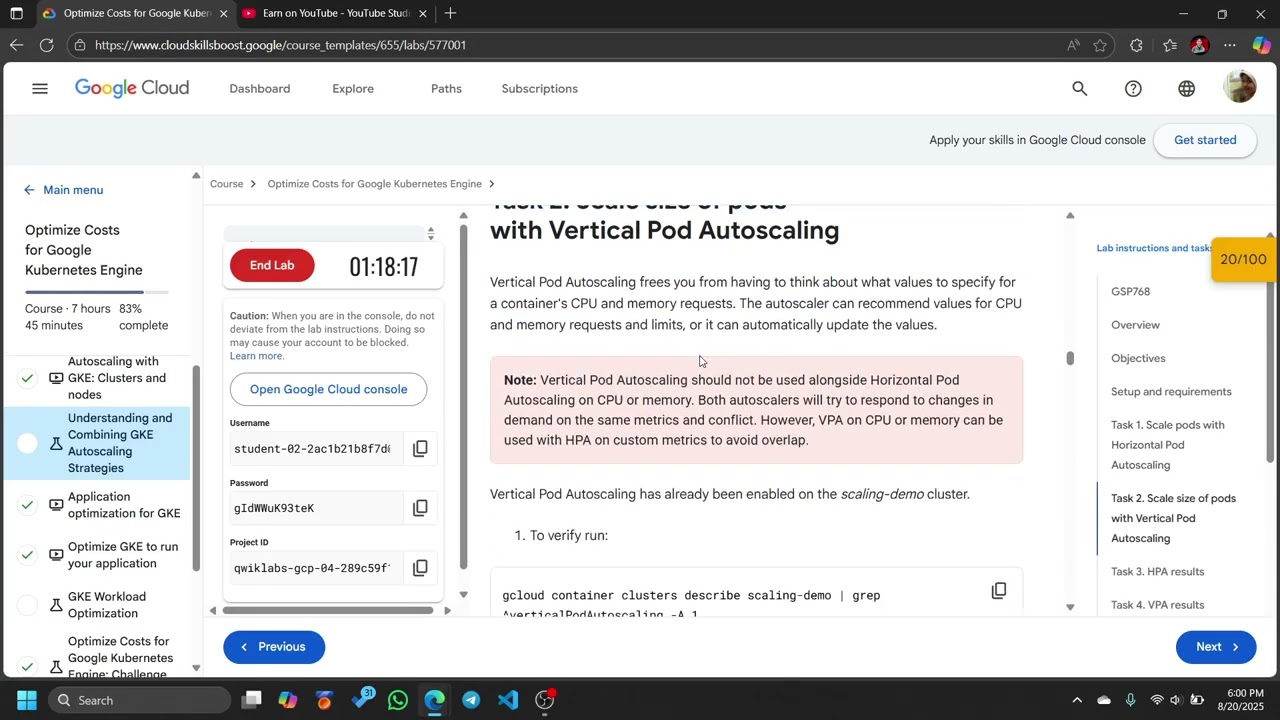This screenshot has width=1280, height=720.
Task: Click the checkmark beside Application optimization for GKE
Action: point(28,505)
